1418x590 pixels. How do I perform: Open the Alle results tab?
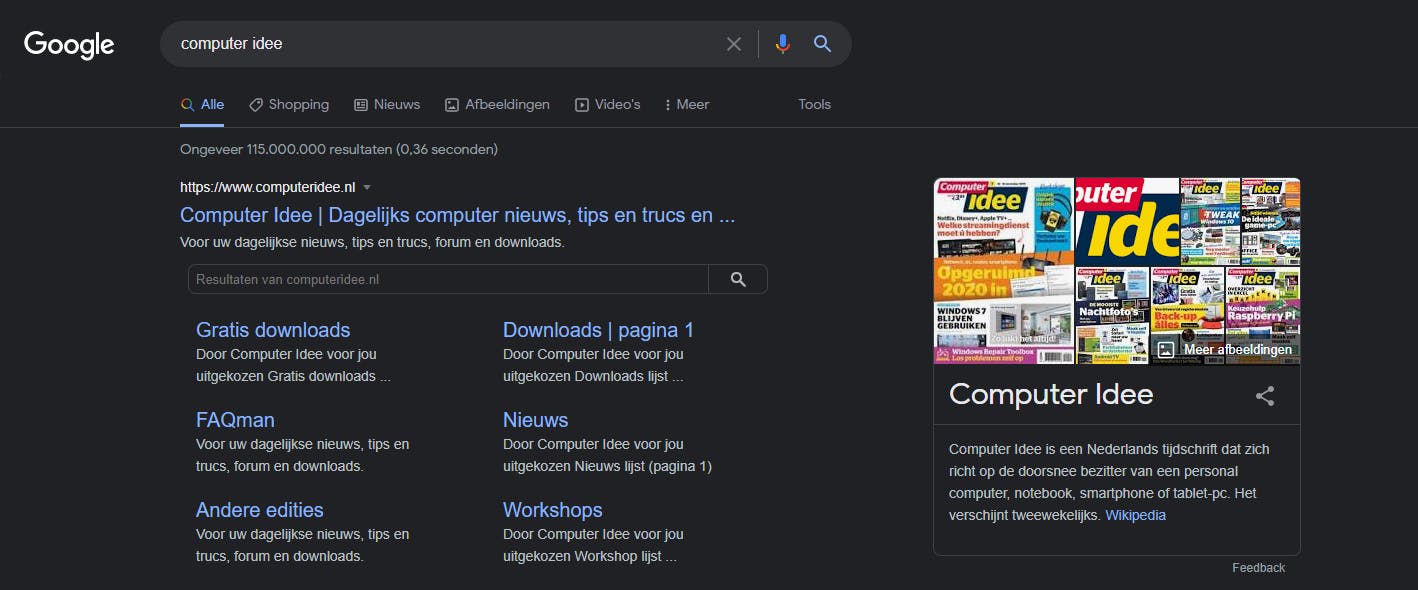pyautogui.click(x=202, y=104)
